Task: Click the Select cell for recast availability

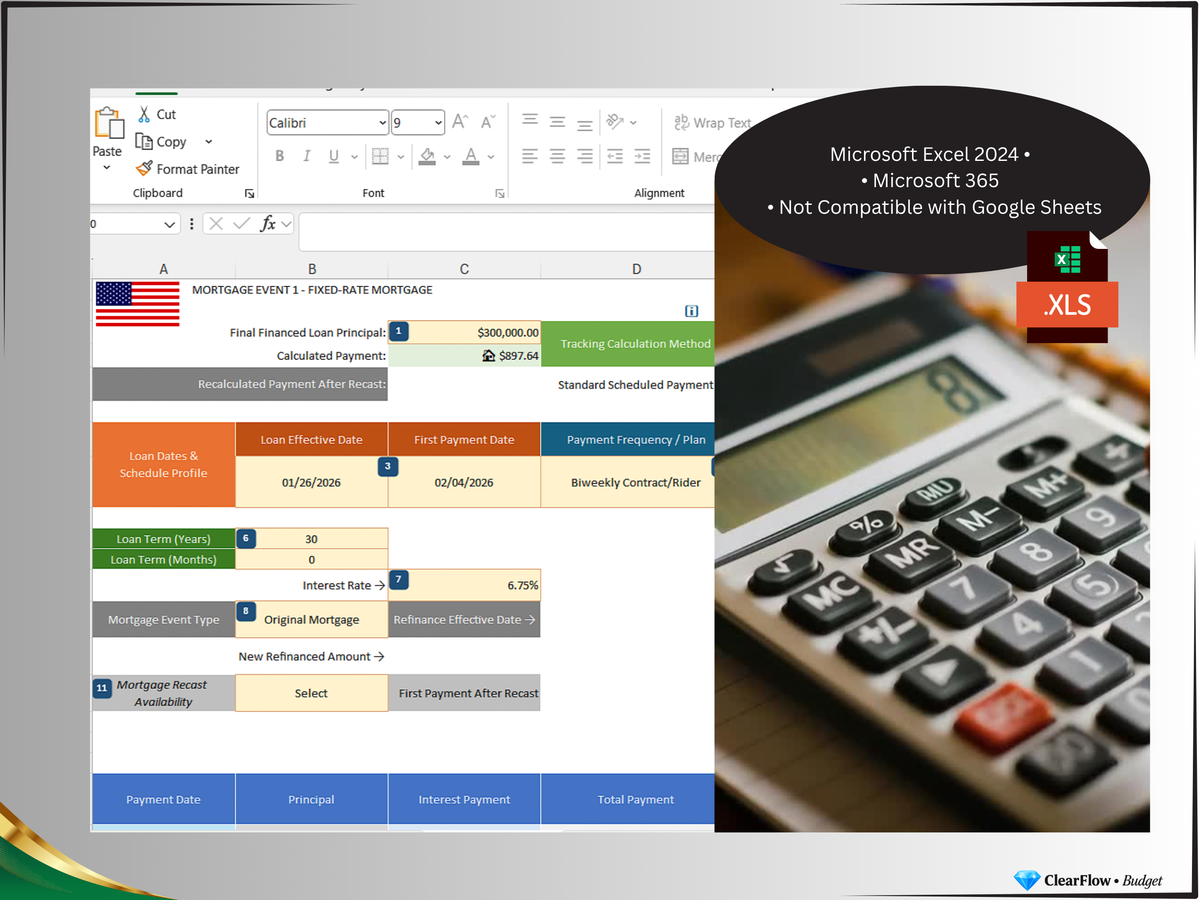Action: [x=312, y=693]
